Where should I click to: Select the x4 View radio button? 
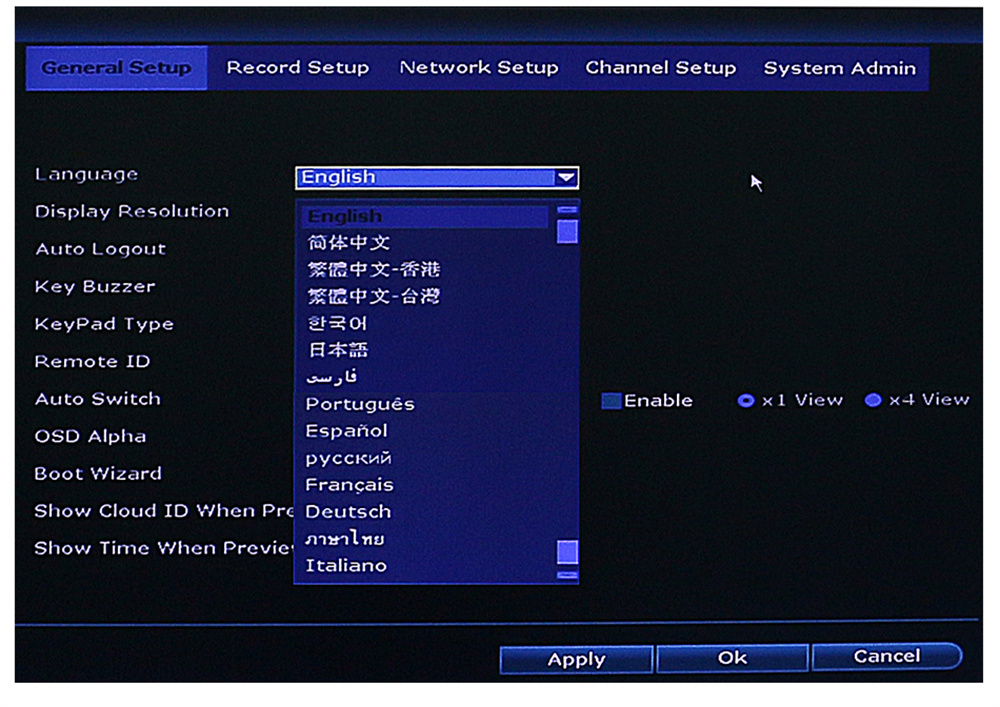point(873,401)
